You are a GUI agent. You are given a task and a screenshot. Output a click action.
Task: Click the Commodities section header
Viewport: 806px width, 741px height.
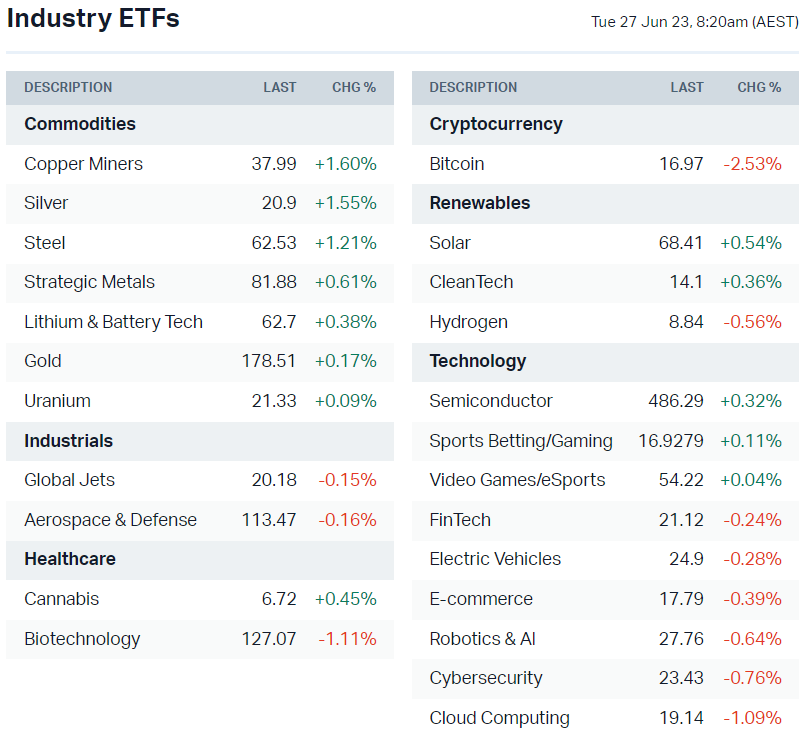coord(80,124)
